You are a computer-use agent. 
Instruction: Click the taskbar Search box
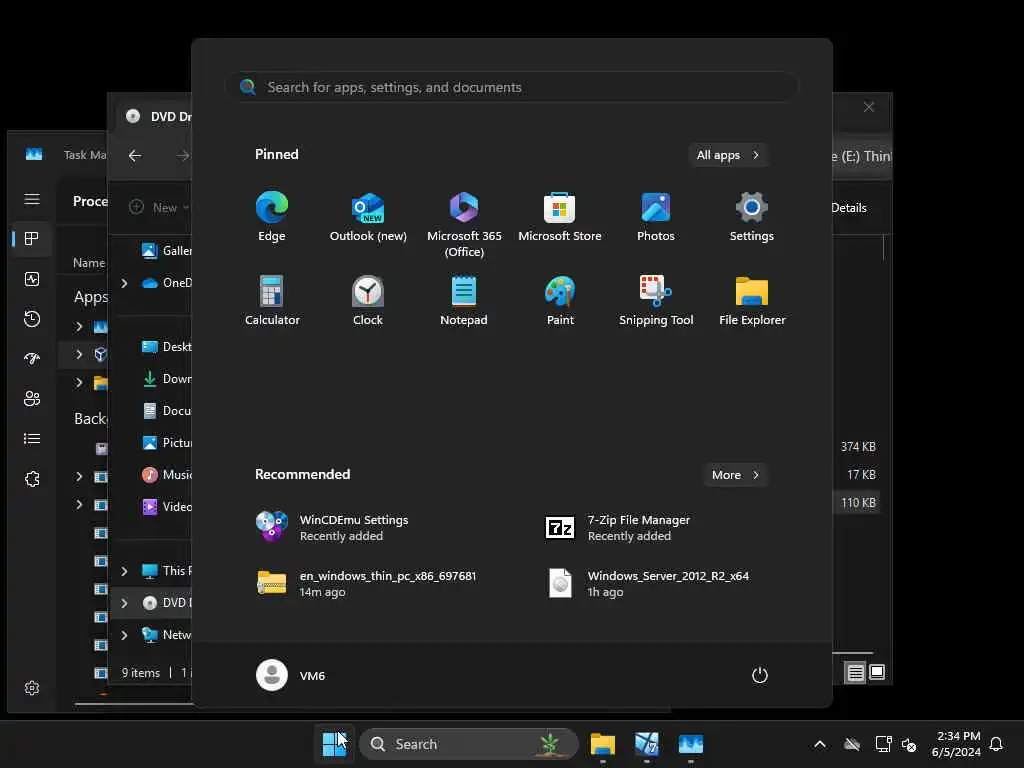coord(469,744)
